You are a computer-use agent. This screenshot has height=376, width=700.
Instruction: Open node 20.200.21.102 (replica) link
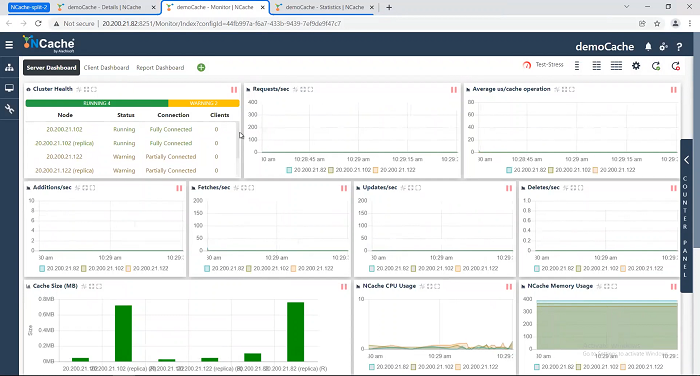pyautogui.click(x=64, y=143)
